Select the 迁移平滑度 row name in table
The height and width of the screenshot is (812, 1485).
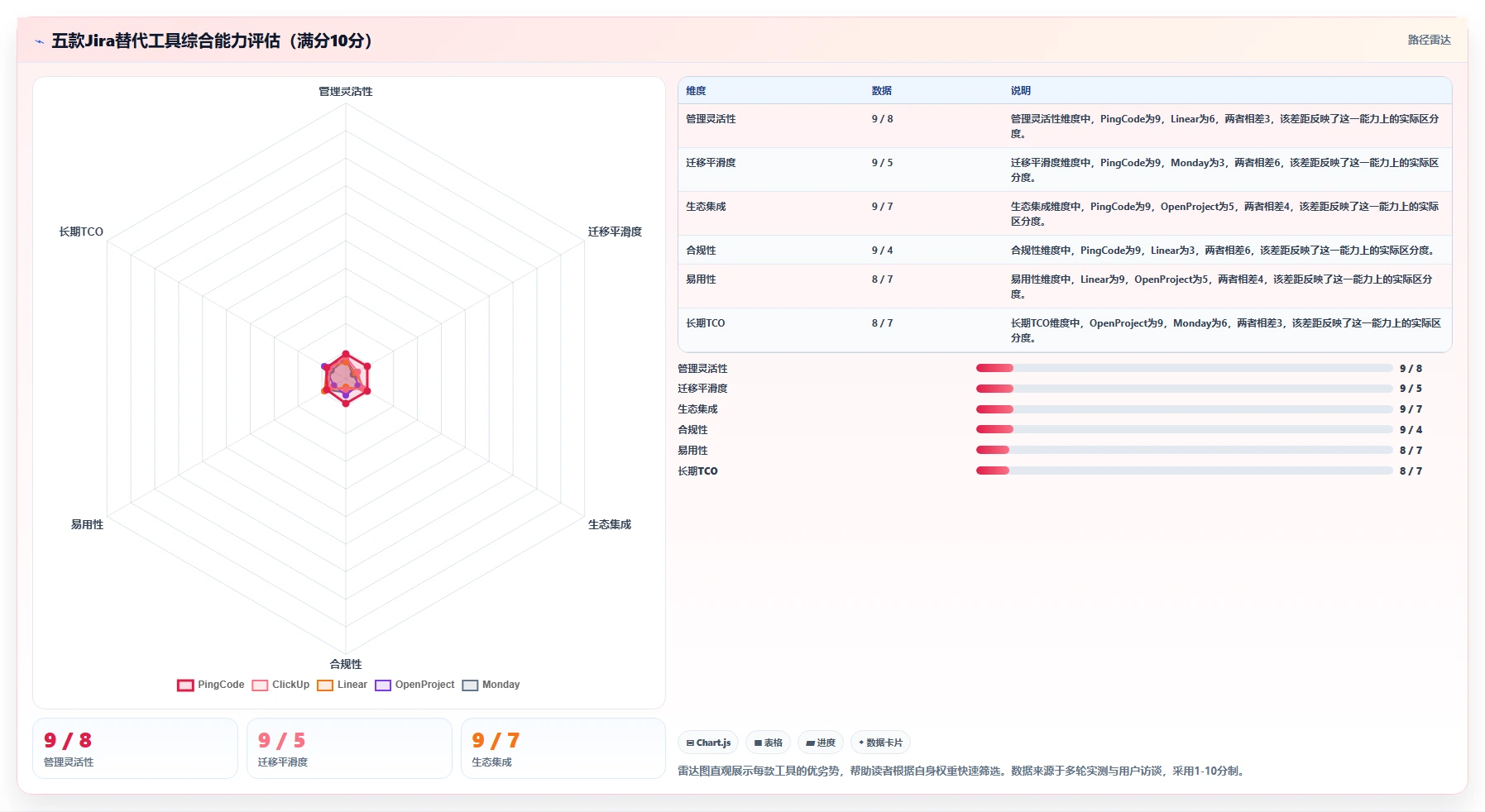point(711,163)
